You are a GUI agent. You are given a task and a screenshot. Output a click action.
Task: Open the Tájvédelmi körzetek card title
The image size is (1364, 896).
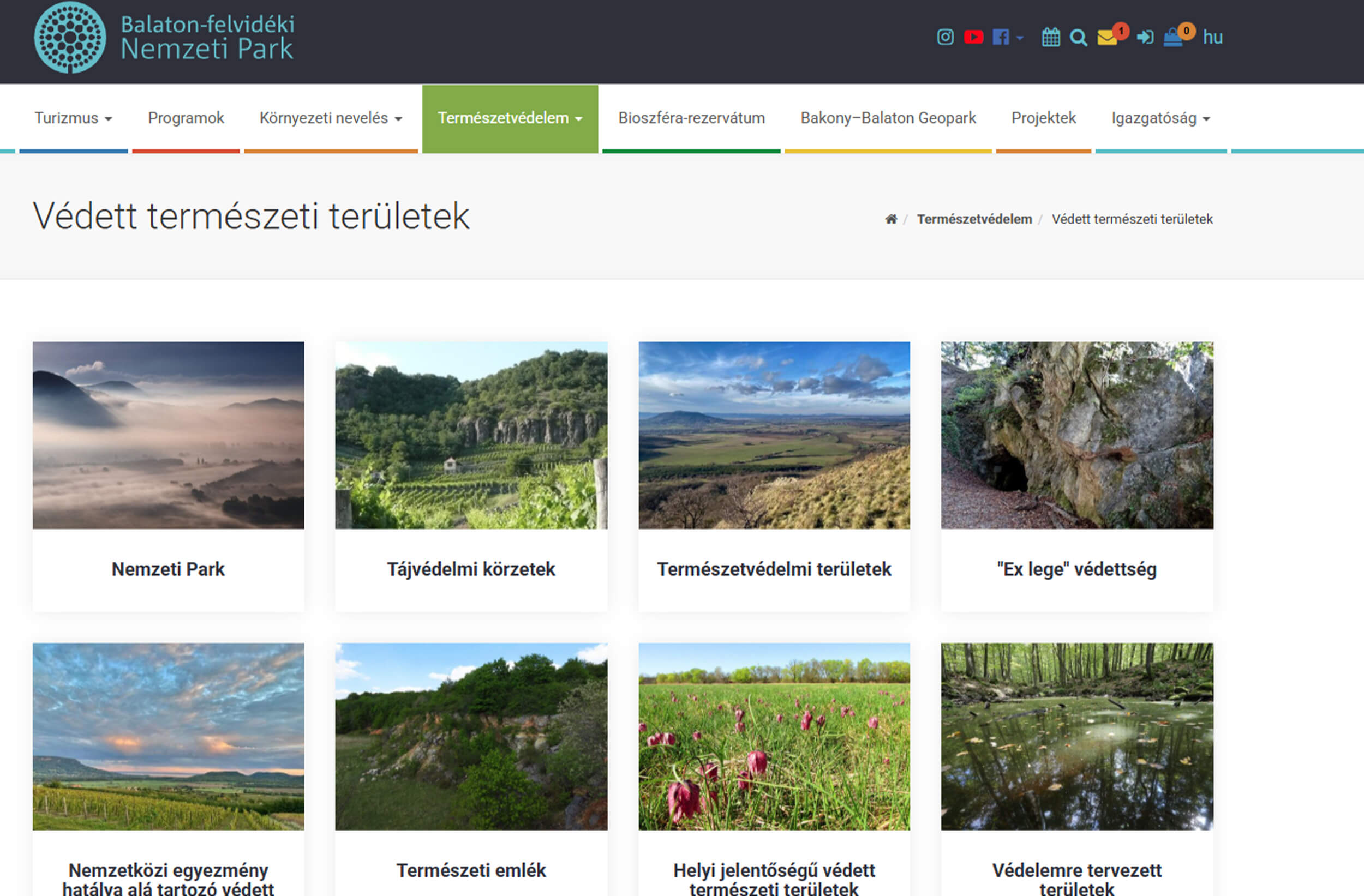(470, 569)
